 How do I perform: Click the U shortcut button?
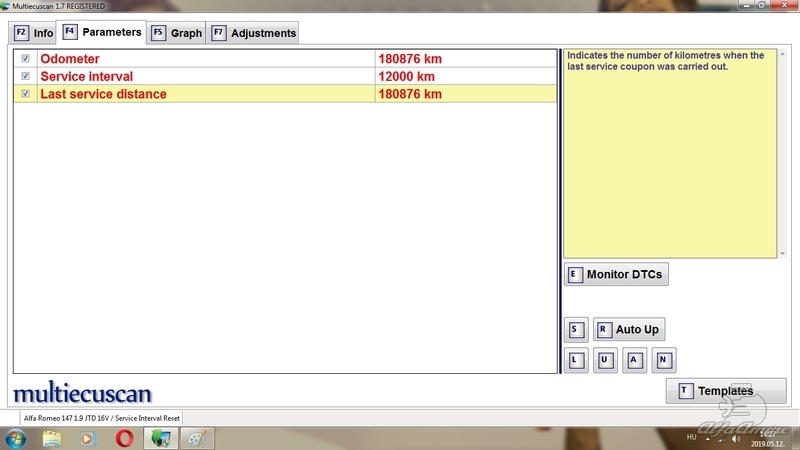click(605, 360)
